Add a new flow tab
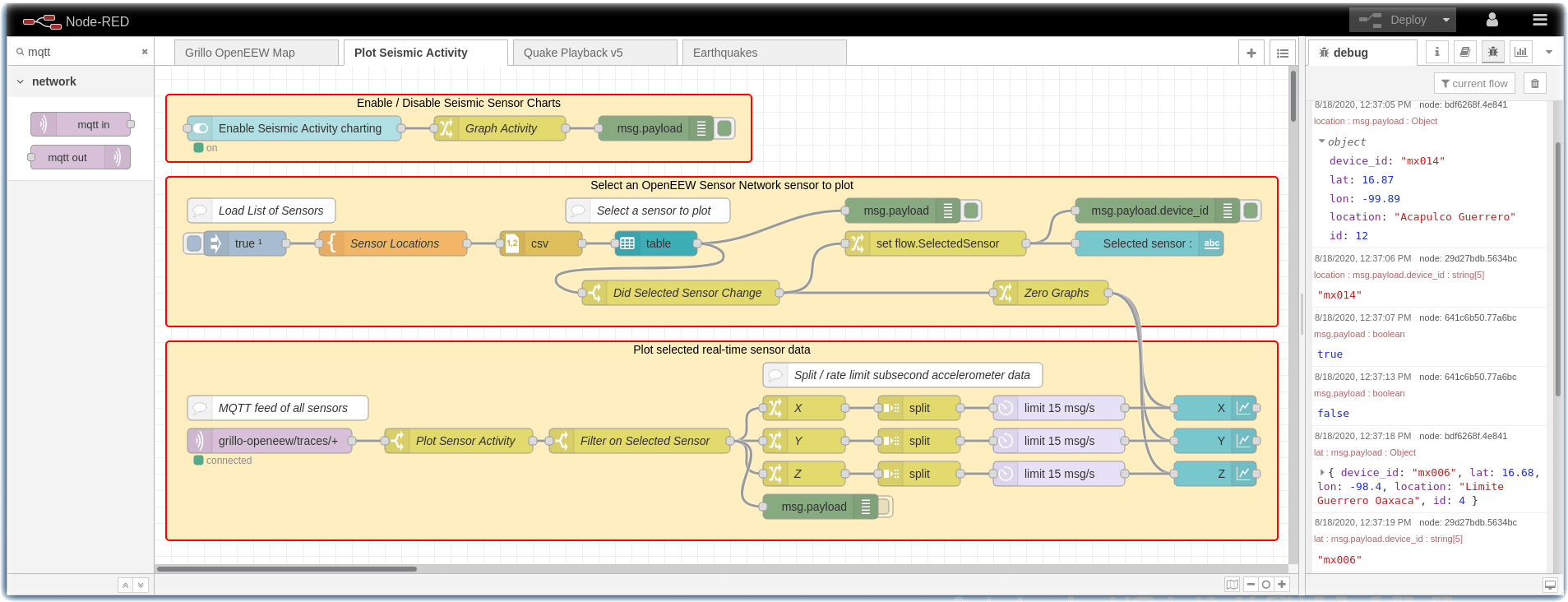1568x602 pixels. [x=1251, y=53]
